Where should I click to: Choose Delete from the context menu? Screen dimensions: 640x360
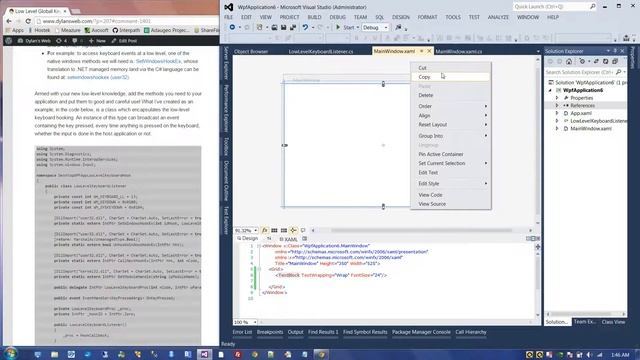click(451, 95)
